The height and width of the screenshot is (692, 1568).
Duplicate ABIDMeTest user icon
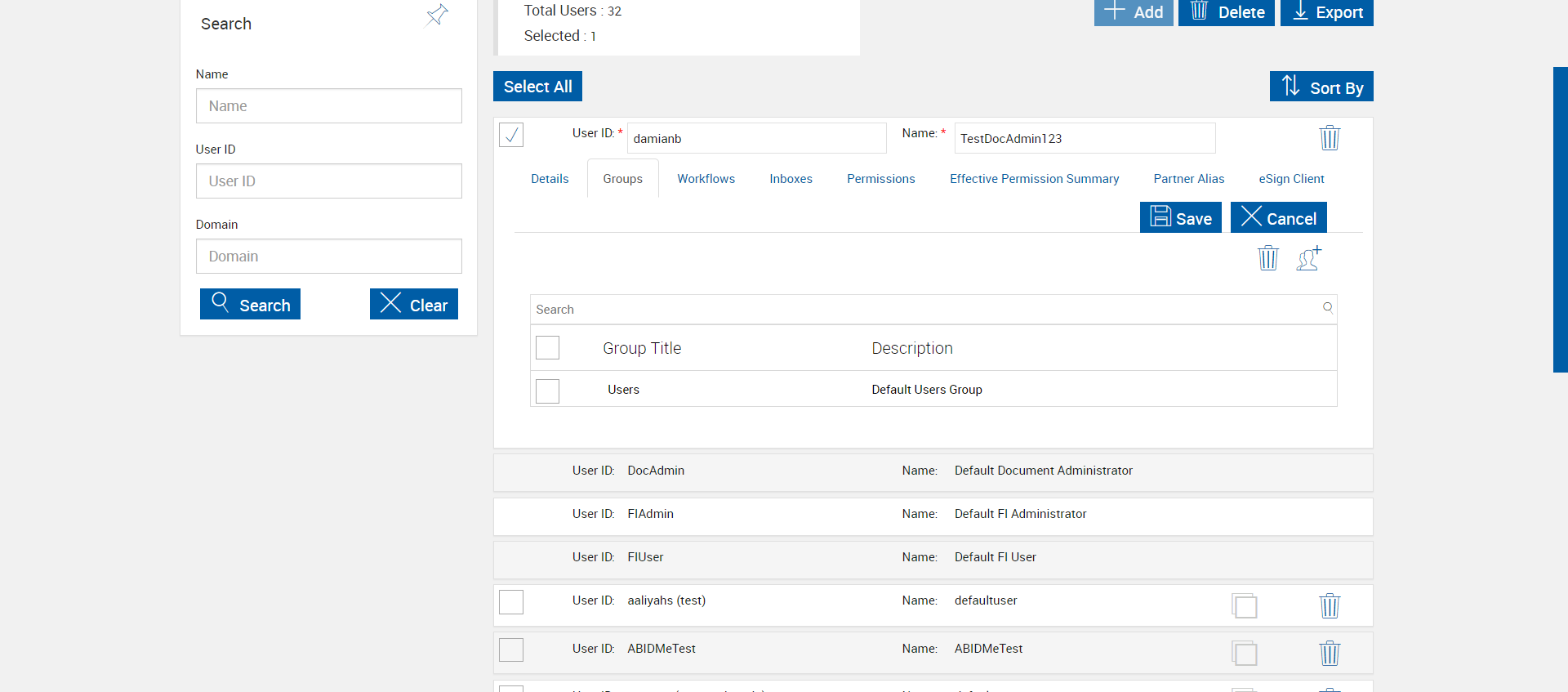(x=1245, y=653)
